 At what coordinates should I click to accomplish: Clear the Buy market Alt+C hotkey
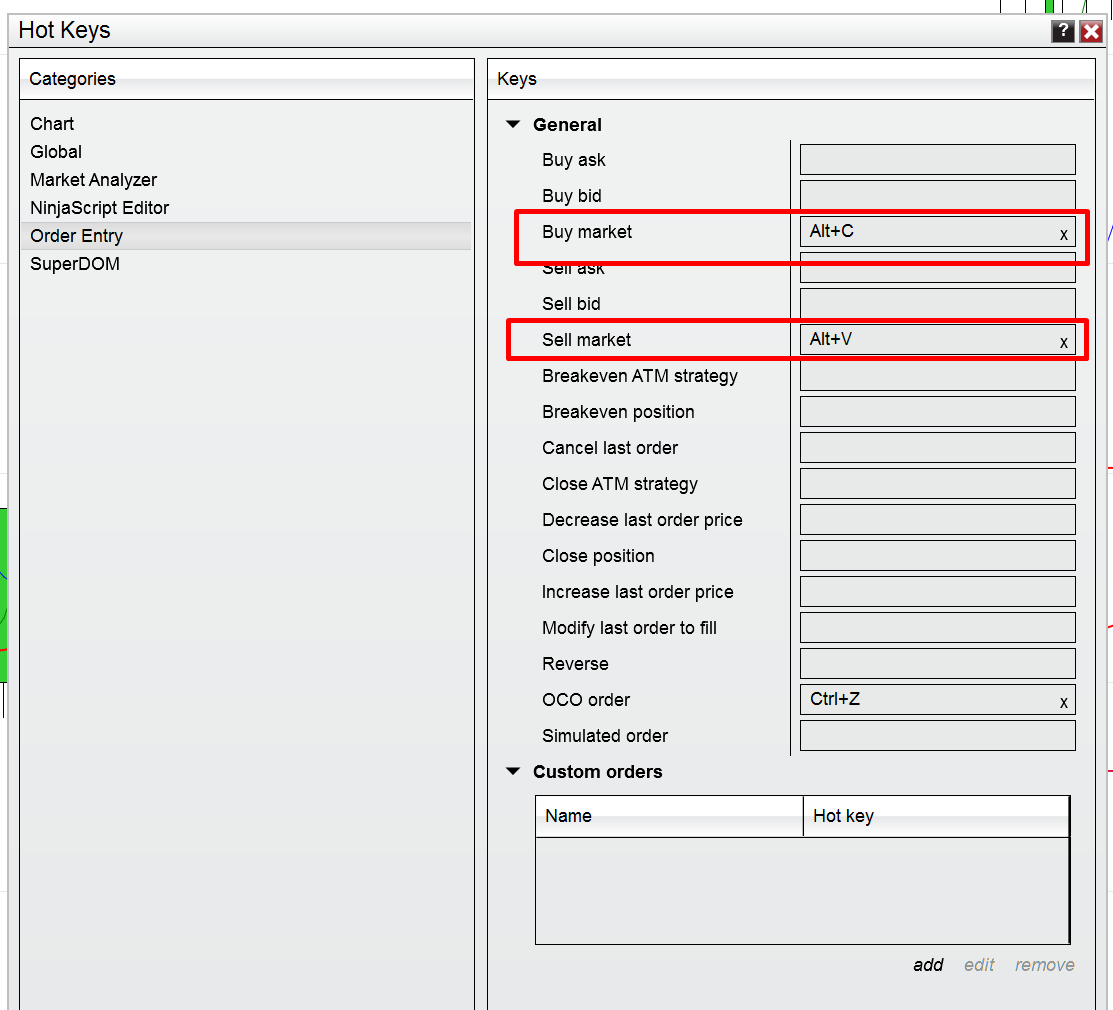point(1063,234)
